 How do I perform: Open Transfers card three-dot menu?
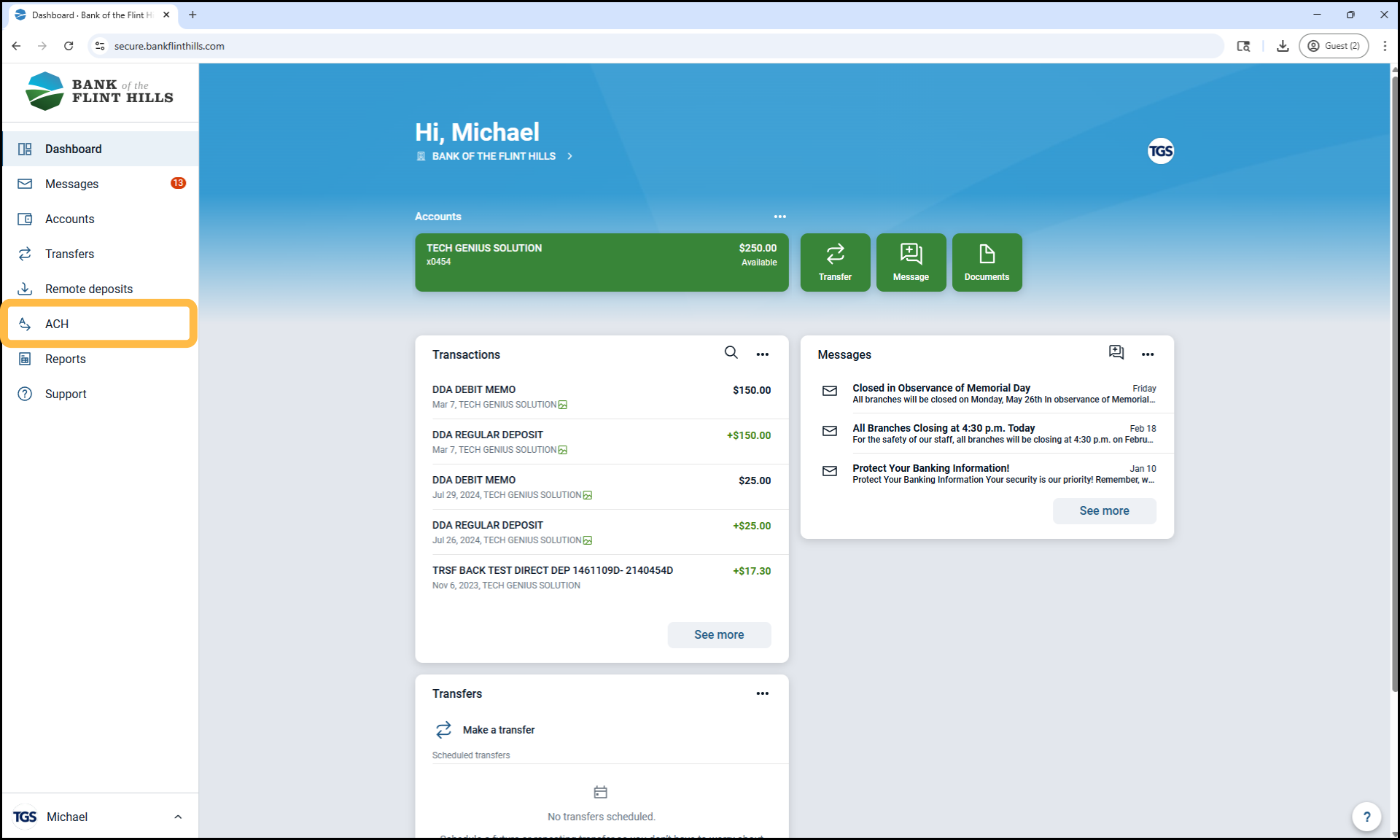pyautogui.click(x=762, y=693)
